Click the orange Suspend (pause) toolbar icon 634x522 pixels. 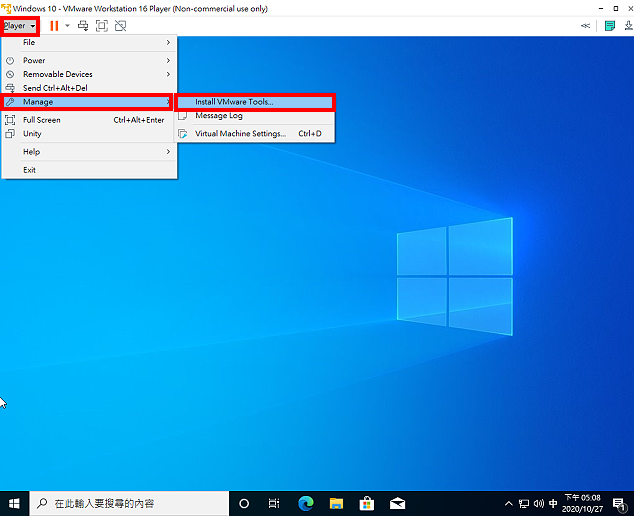pos(54,26)
